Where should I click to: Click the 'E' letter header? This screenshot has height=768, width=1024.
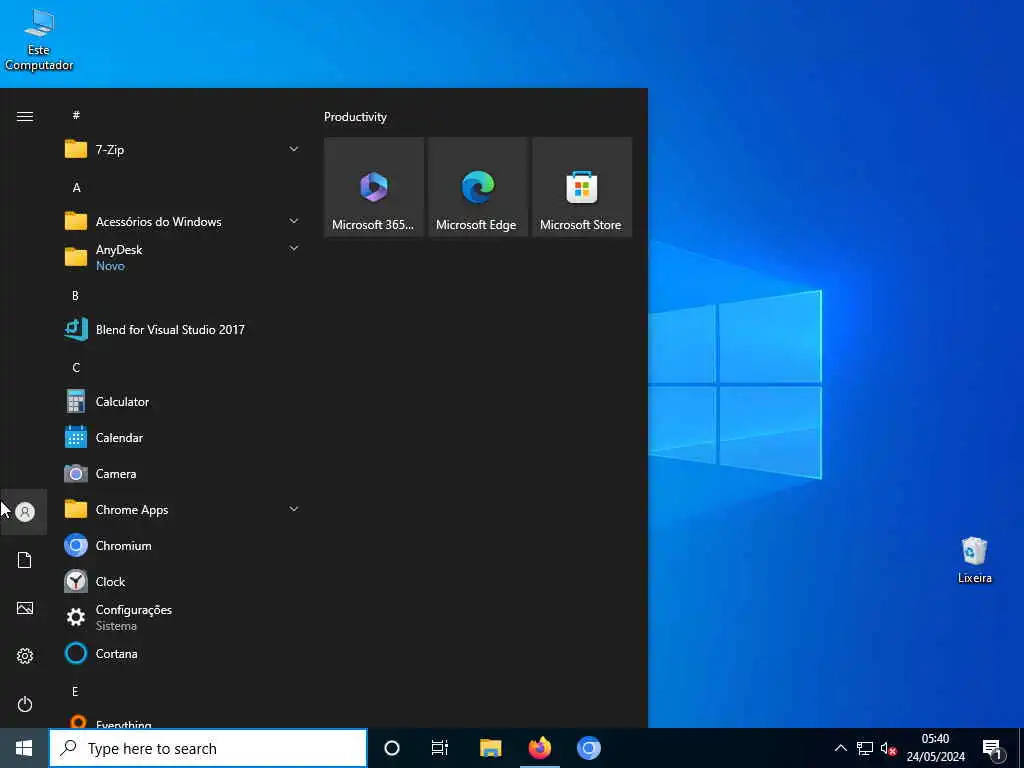[75, 692]
